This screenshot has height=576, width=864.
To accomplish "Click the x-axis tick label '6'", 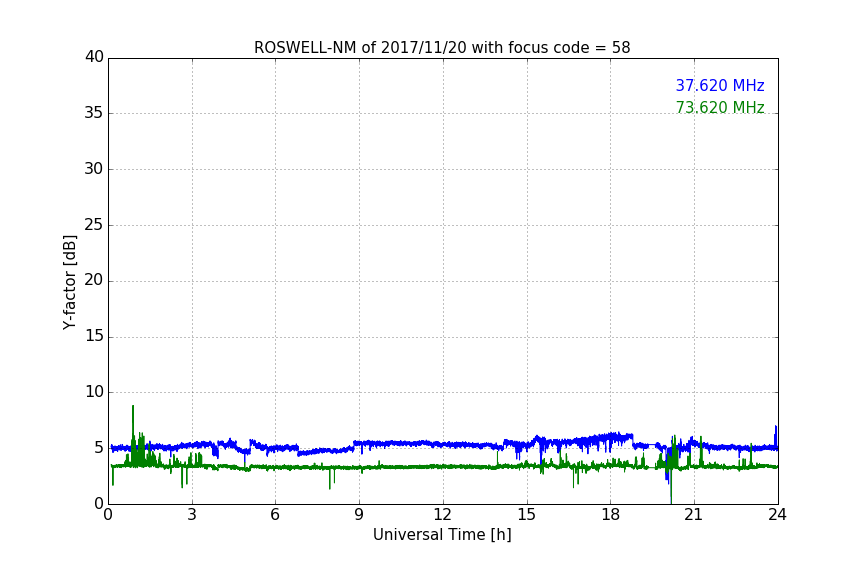I will pyautogui.click(x=275, y=515).
